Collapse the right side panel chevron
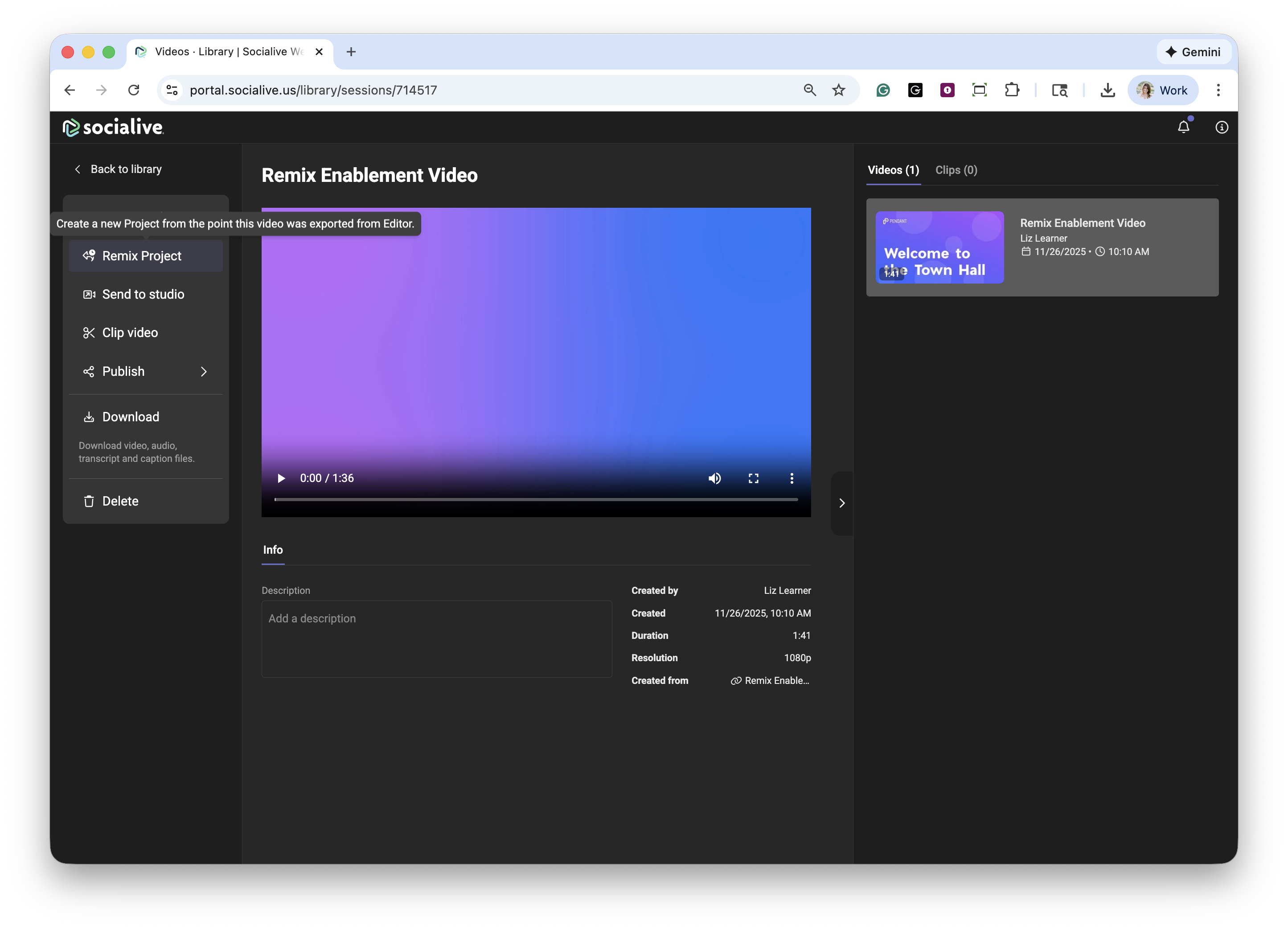The width and height of the screenshot is (1288, 930). [x=841, y=503]
